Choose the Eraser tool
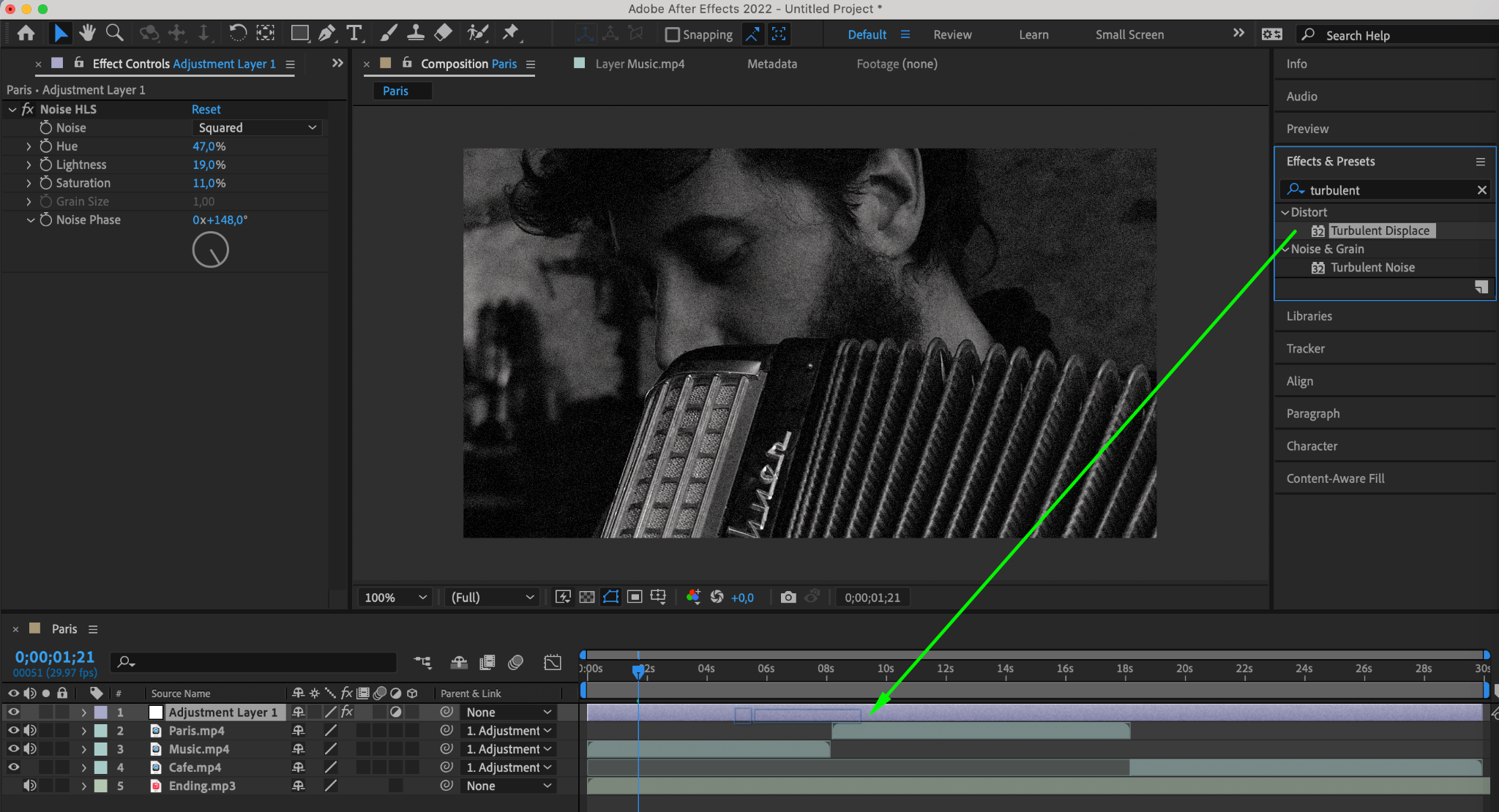Image resolution: width=1499 pixels, height=812 pixels. tap(443, 33)
